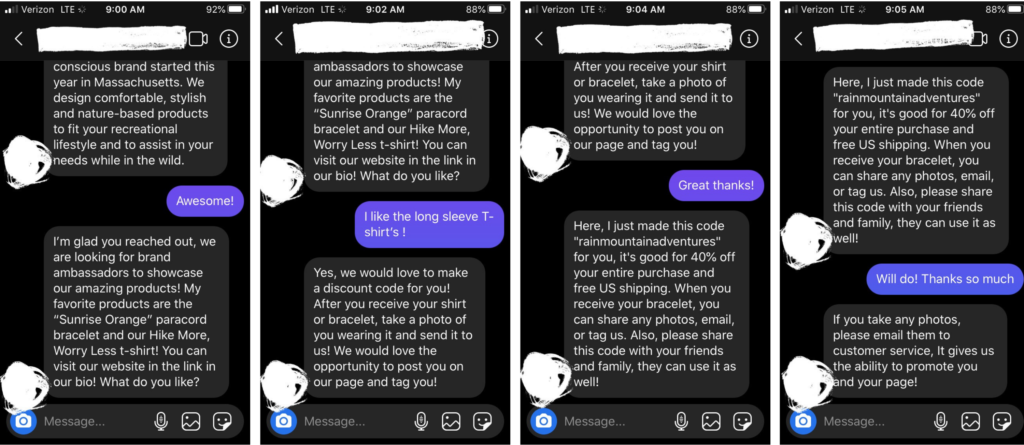Open the camera in the 9:00 AM chat
The height and width of the screenshot is (445, 1024).
tap(24, 421)
